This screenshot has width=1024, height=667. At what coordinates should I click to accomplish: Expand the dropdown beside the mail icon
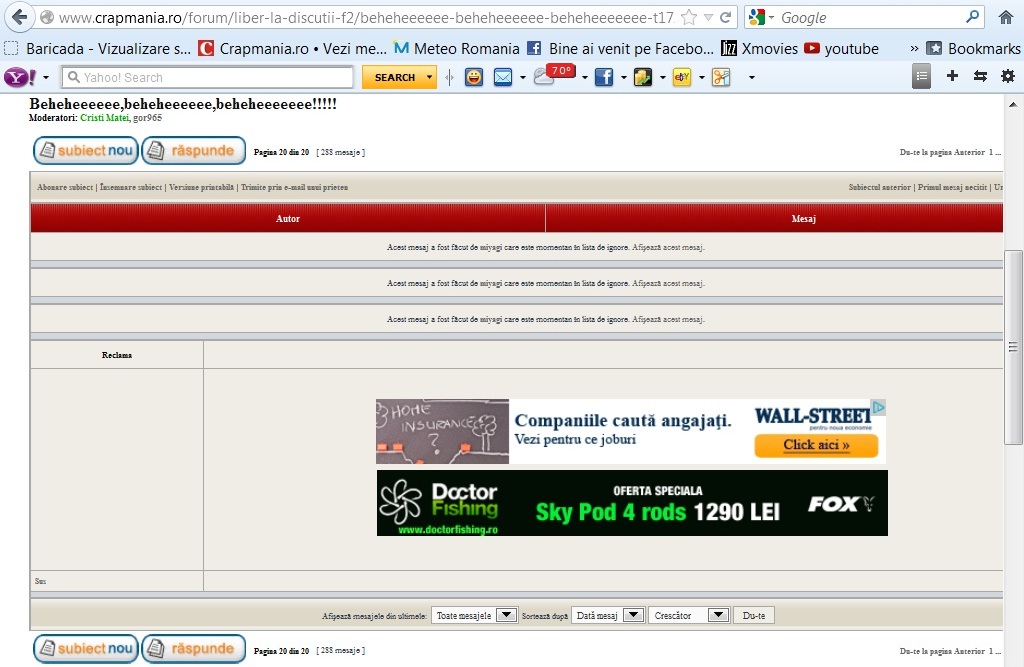coord(522,78)
